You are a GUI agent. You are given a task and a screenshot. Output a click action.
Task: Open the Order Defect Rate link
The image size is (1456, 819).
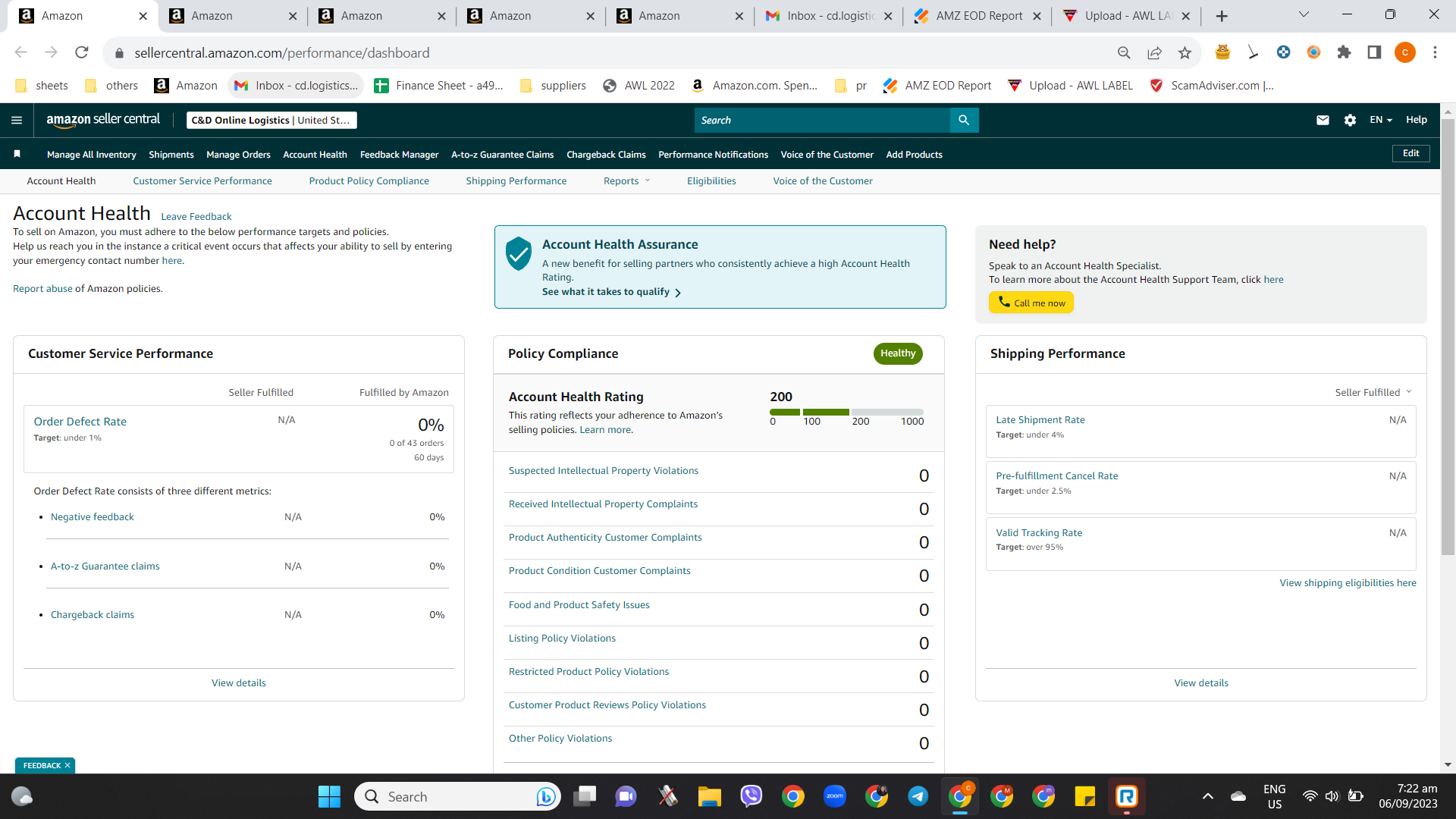pyautogui.click(x=80, y=422)
